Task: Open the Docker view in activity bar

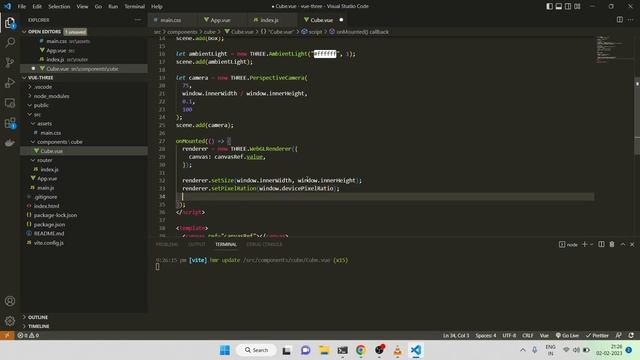Action: click(x=10, y=142)
